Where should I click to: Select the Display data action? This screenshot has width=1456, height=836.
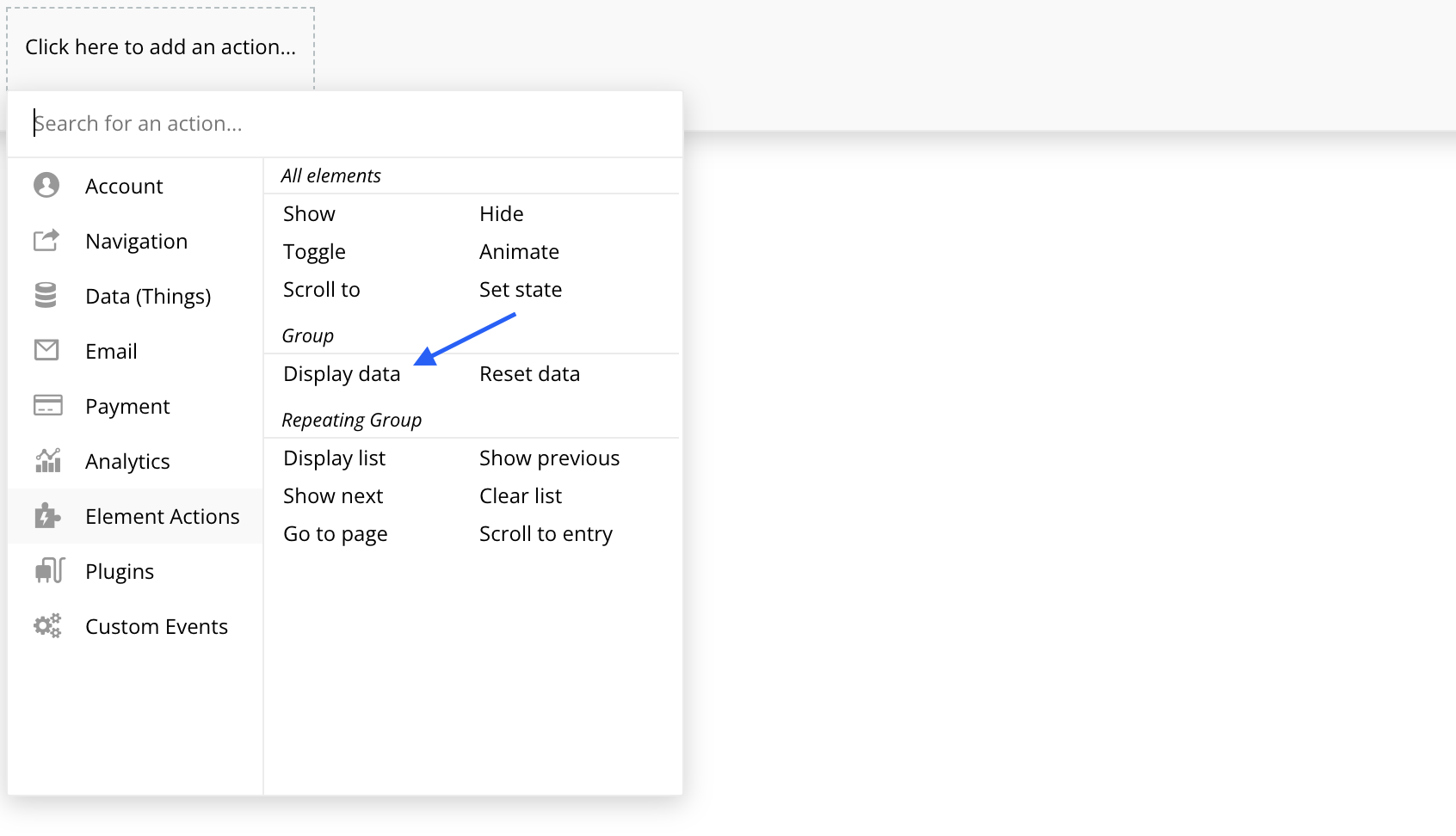pyautogui.click(x=342, y=373)
